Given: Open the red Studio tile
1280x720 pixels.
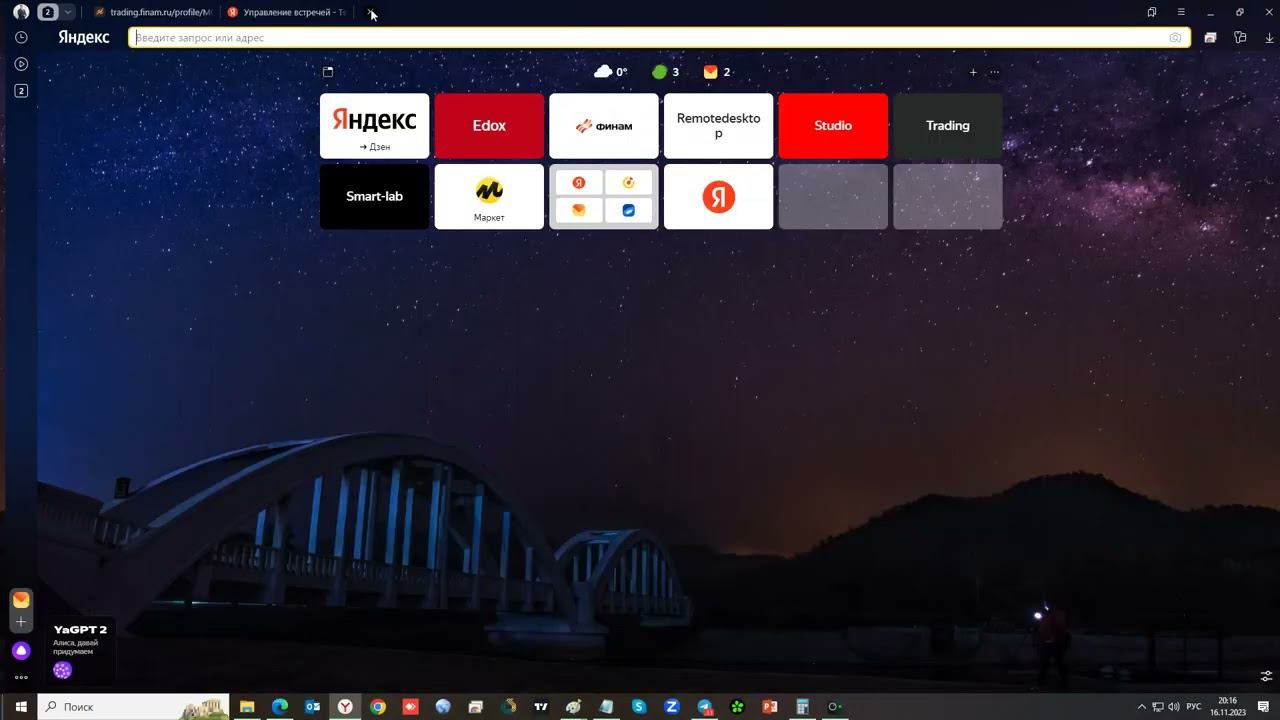Looking at the screenshot, I should tap(833, 126).
